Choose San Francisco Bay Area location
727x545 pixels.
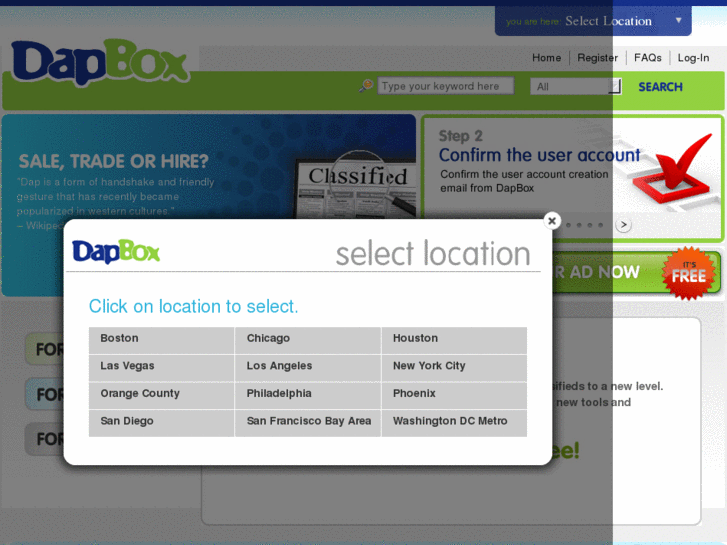[308, 423]
